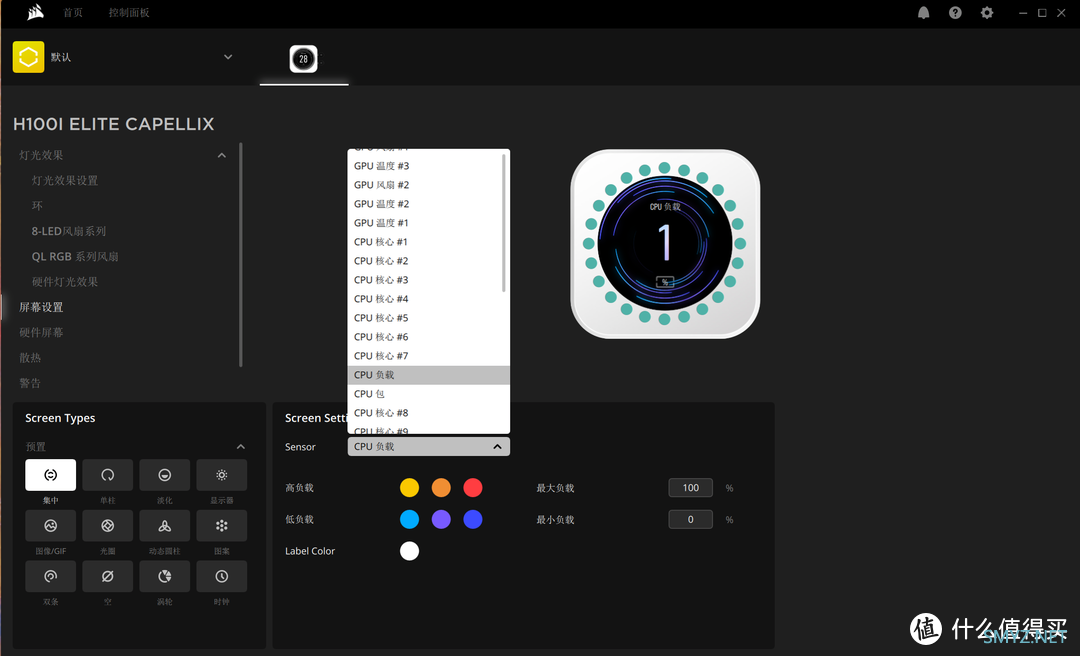Image resolution: width=1080 pixels, height=656 pixels.
Task: Select the H100i device tab thumbnail
Action: (x=304, y=59)
